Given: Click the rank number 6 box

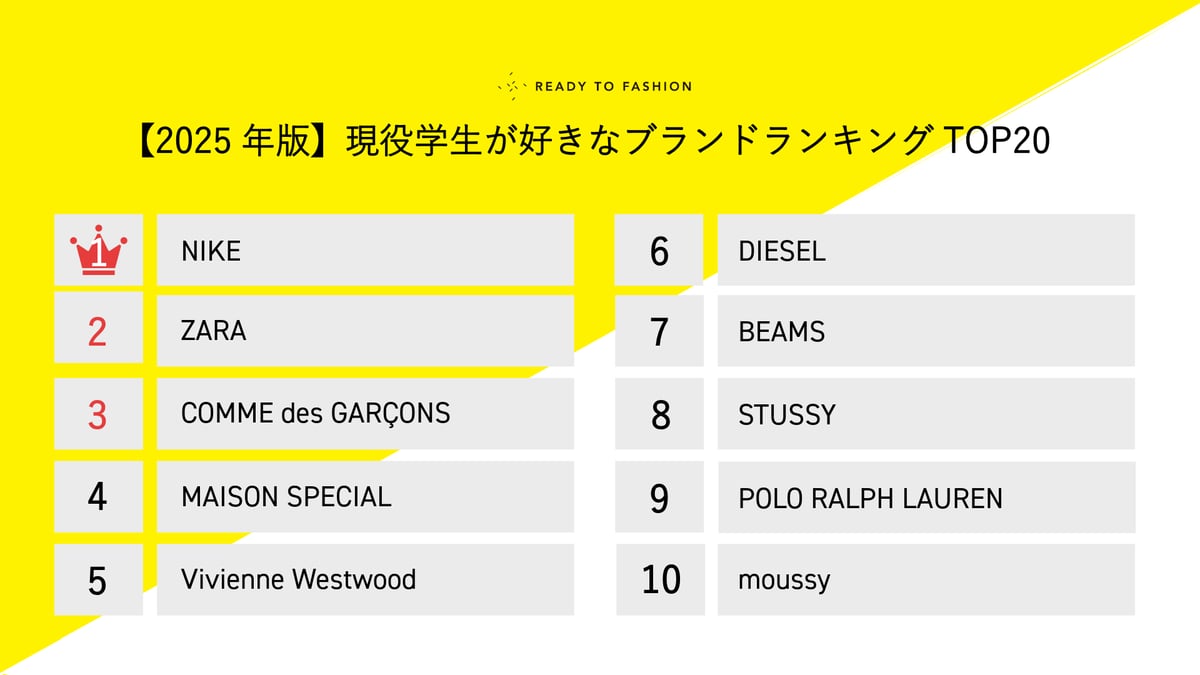Looking at the screenshot, I should click(x=659, y=250).
